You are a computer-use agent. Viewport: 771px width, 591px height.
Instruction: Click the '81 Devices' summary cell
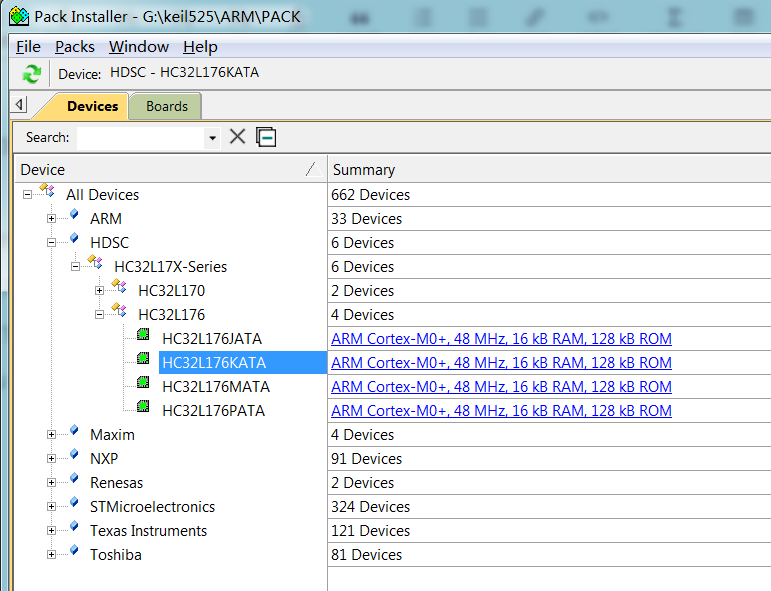click(366, 555)
